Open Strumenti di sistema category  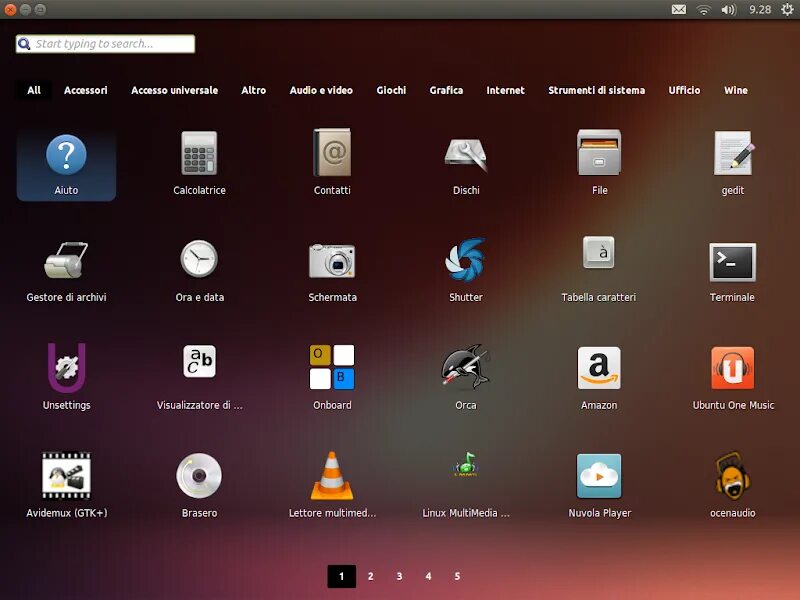(596, 90)
